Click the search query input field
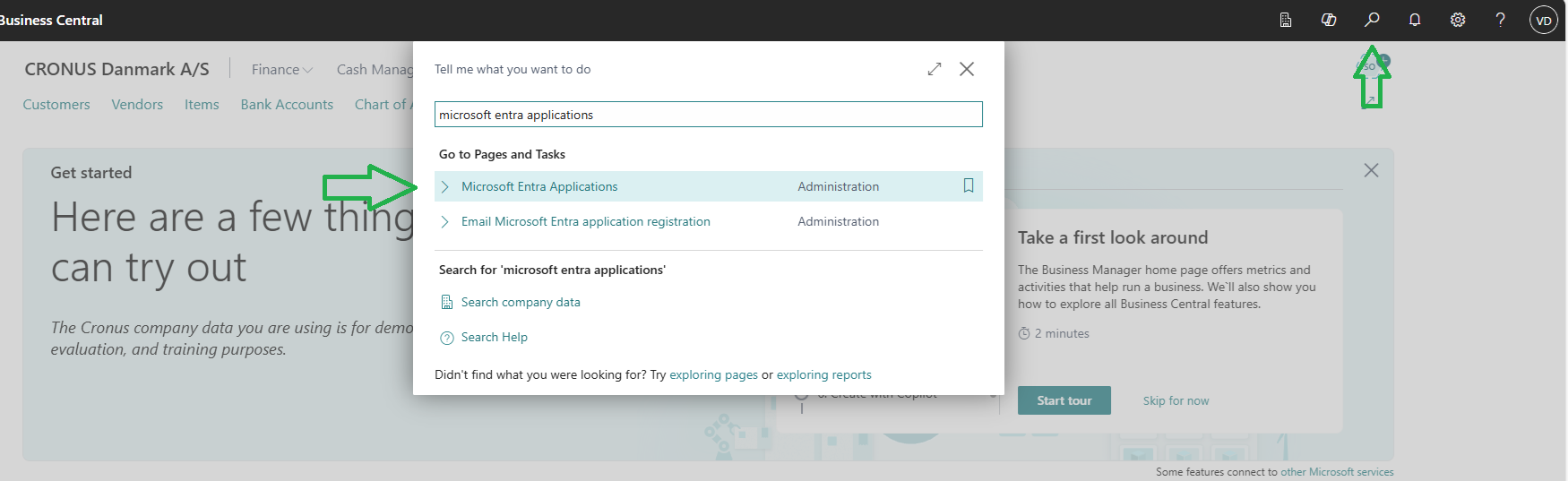Screen dimensions: 1568x481 point(708,115)
